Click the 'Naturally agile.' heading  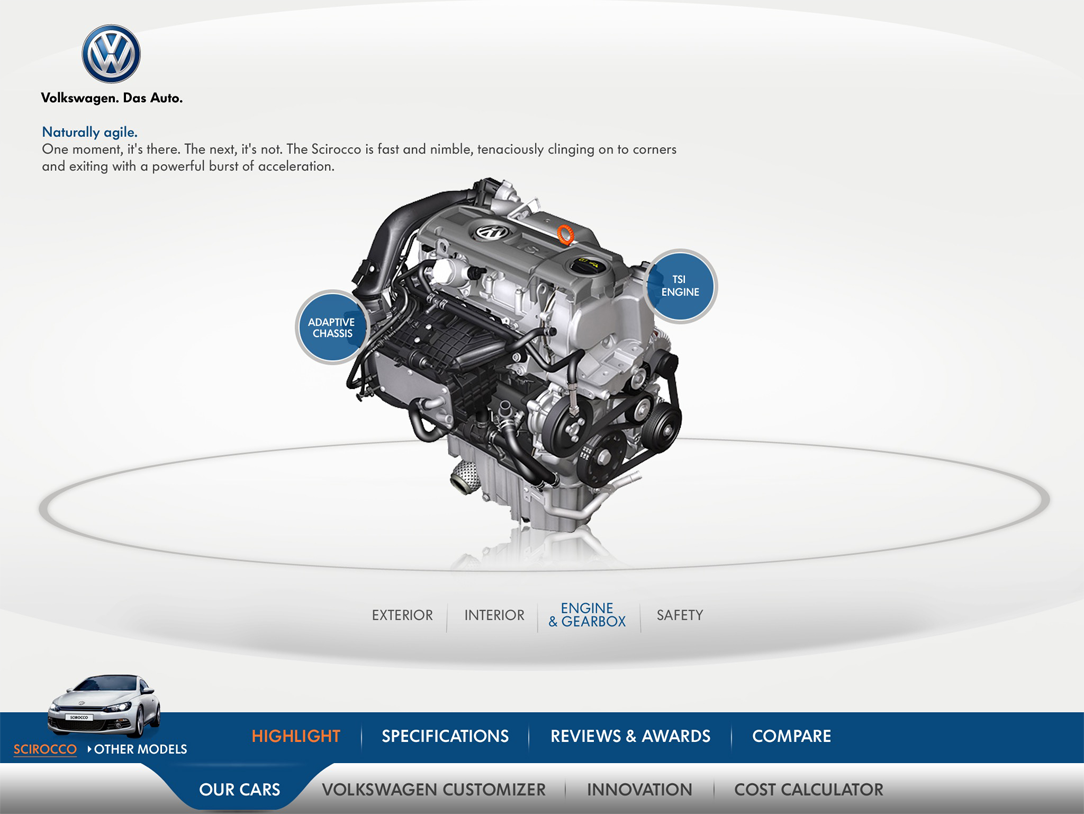[90, 132]
